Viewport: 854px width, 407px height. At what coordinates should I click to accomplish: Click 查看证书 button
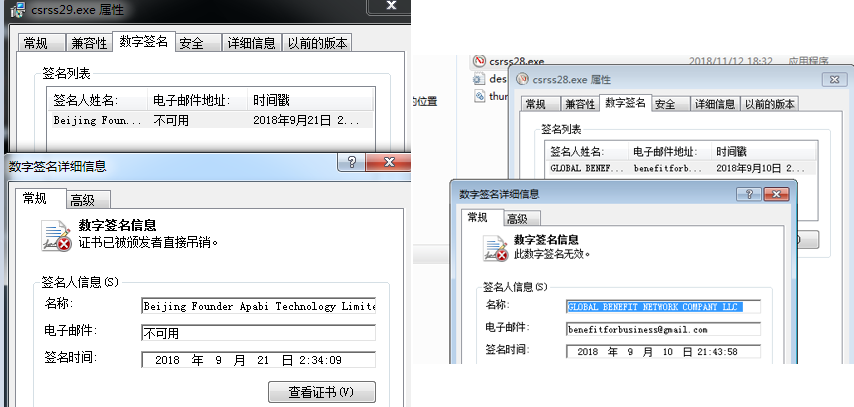click(322, 391)
